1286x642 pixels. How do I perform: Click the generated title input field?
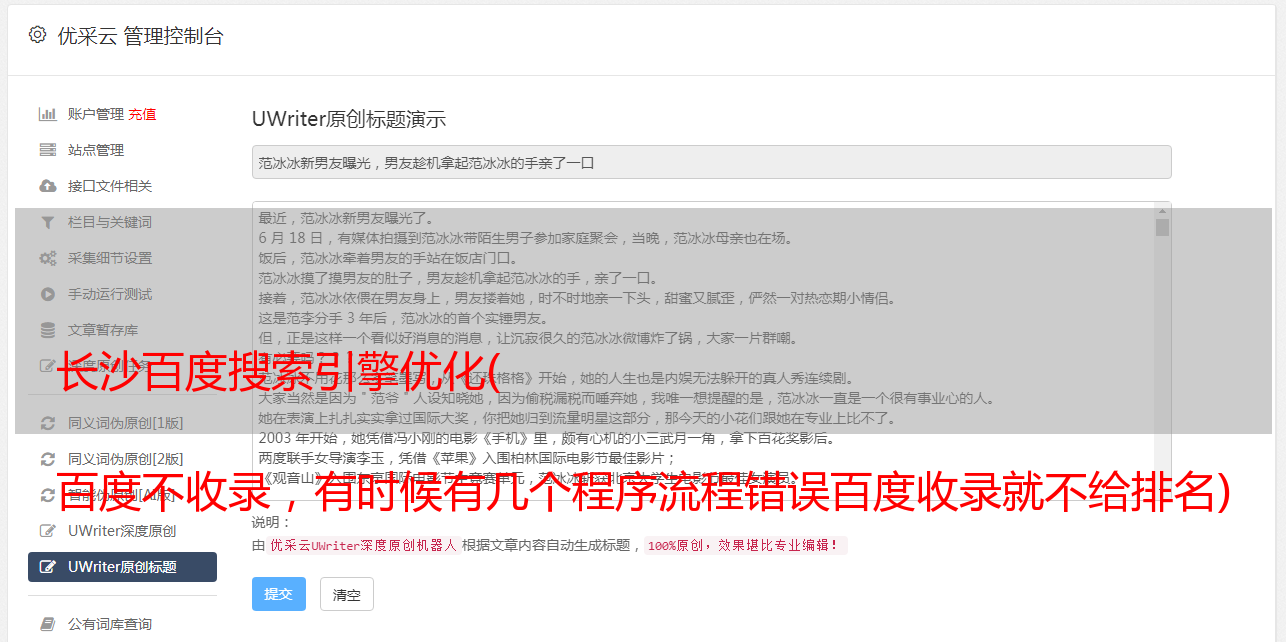711,162
